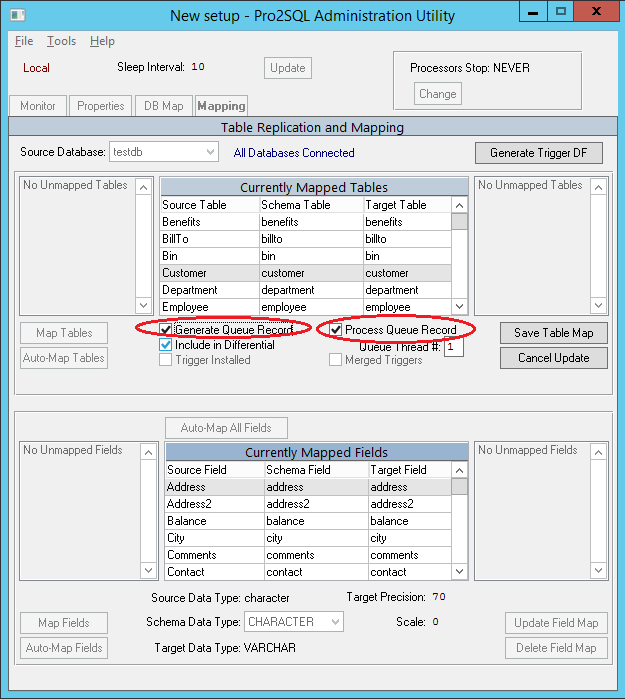Click down arrow of right unmapped fields list
The width and height of the screenshot is (625, 699).
(598, 570)
